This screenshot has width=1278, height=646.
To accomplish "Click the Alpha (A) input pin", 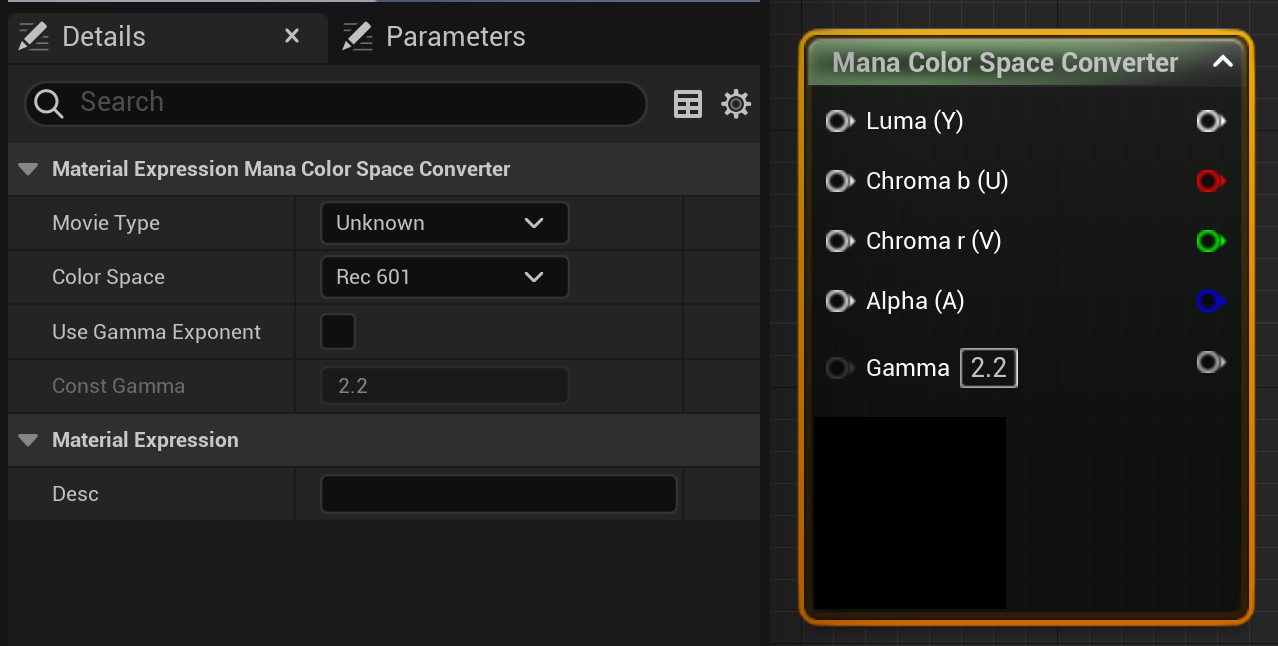I will pyautogui.click(x=838, y=301).
